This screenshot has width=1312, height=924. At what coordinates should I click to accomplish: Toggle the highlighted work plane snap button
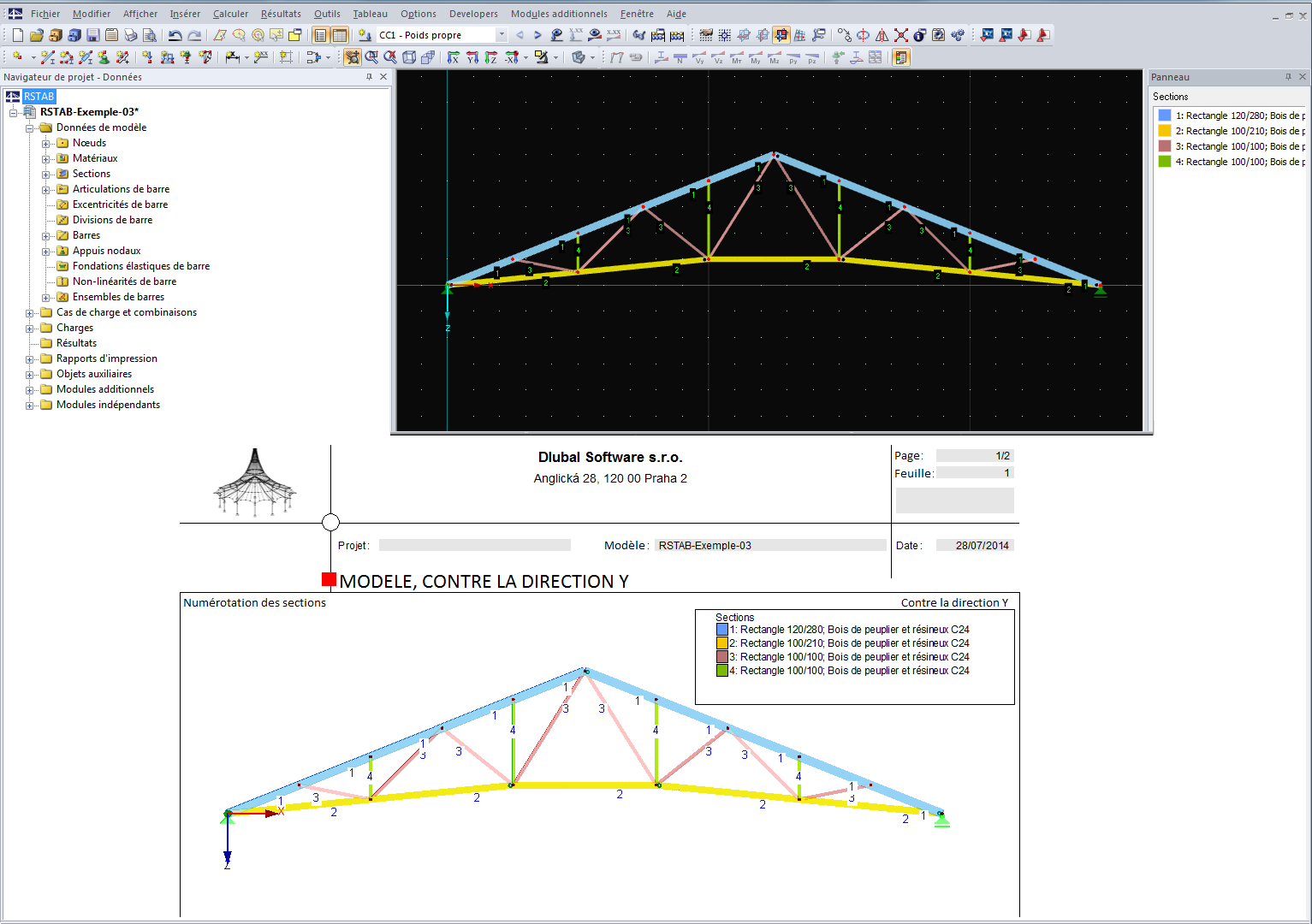[x=781, y=35]
